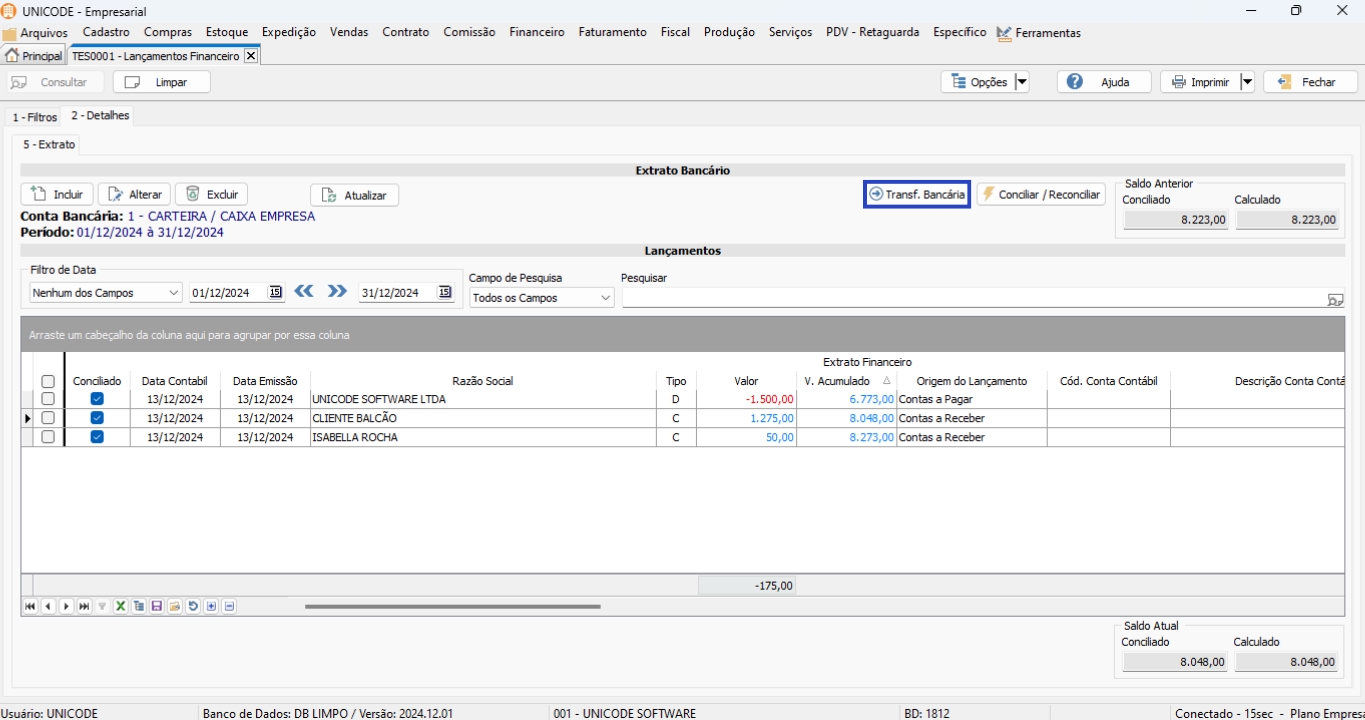Screen dimensions: 1365x720
Task: Select row checkbox for ISABELLA ROCHA
Action: (48, 437)
